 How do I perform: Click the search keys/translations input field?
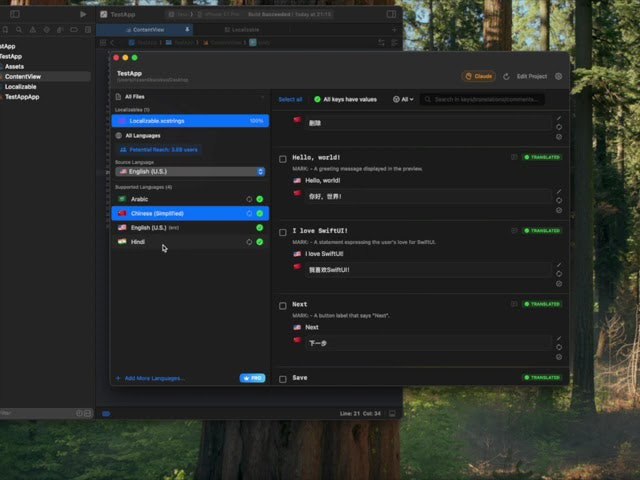484,99
